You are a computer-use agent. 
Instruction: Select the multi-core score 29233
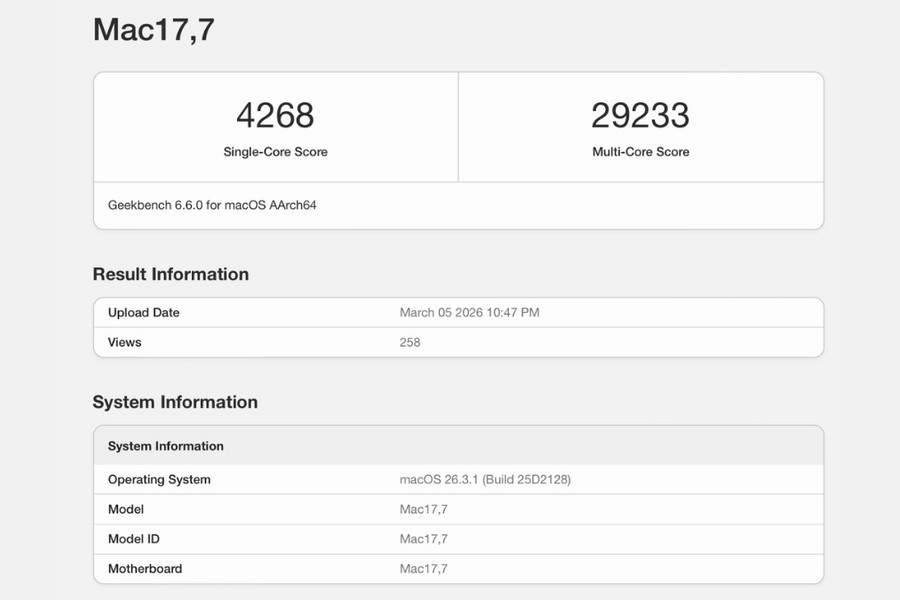pos(641,115)
